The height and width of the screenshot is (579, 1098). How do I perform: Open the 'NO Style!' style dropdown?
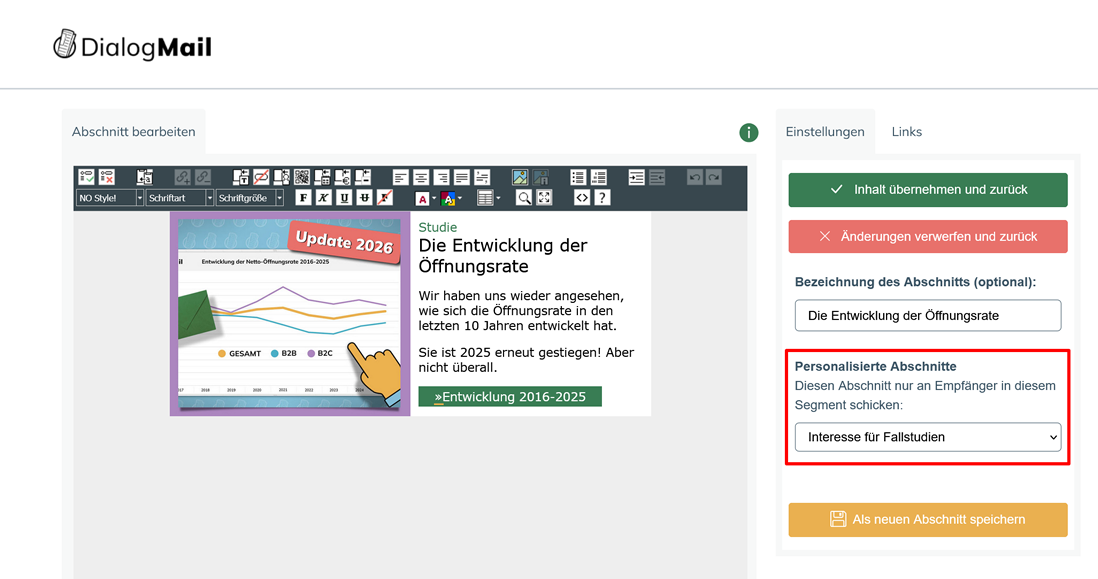click(109, 198)
